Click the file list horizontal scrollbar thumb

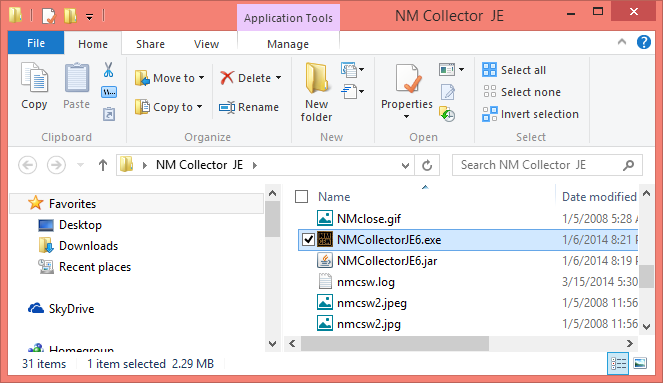pos(395,344)
